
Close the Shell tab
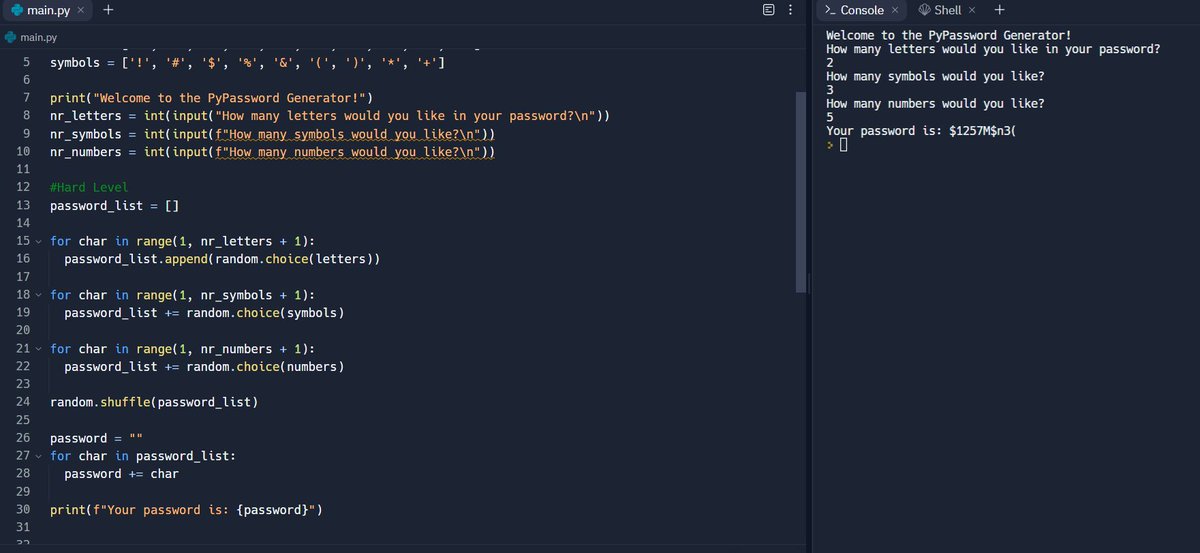click(x=972, y=10)
